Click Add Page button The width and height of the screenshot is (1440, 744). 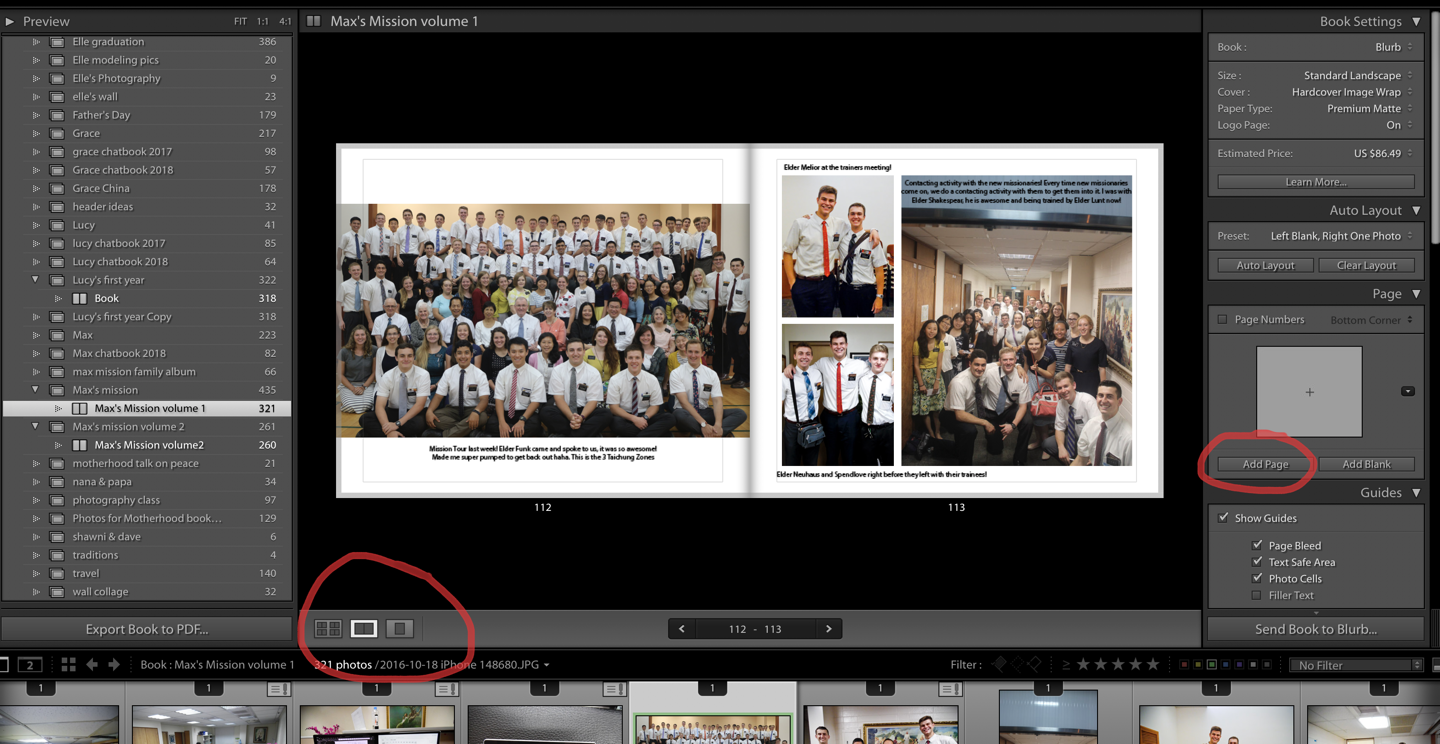click(1265, 464)
